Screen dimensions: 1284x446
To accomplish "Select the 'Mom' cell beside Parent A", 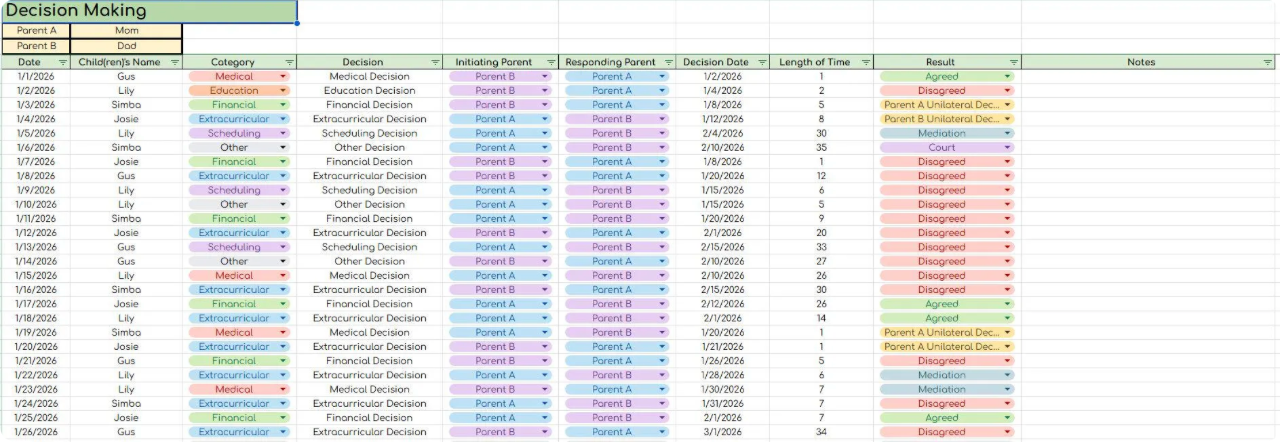I will coord(127,31).
